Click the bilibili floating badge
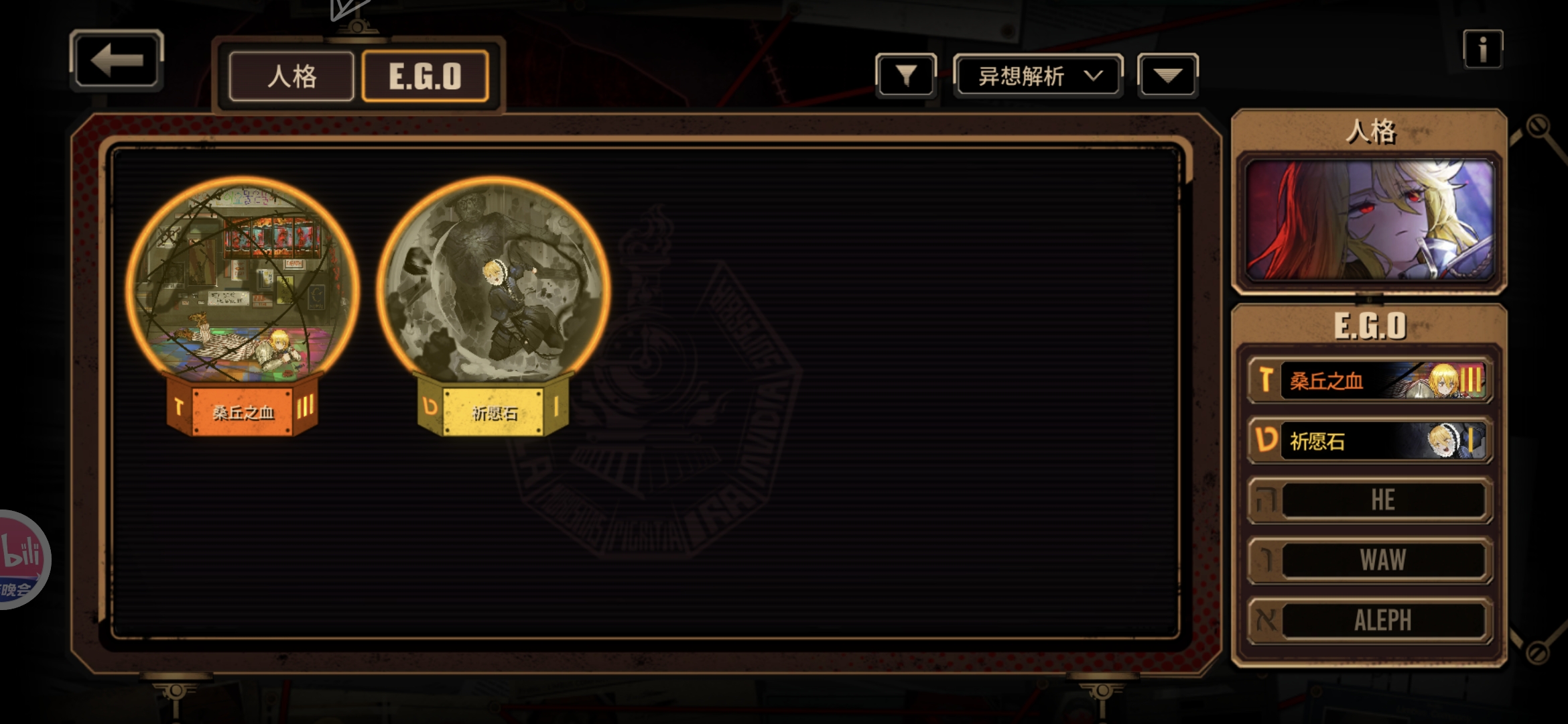The image size is (1568, 724). tap(21, 560)
